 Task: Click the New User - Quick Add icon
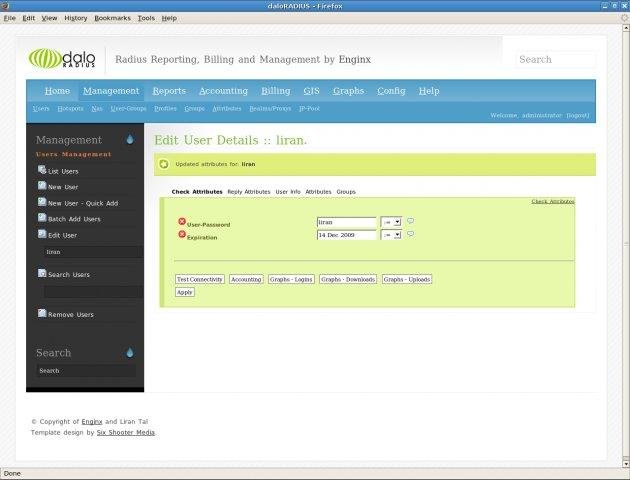(x=42, y=201)
